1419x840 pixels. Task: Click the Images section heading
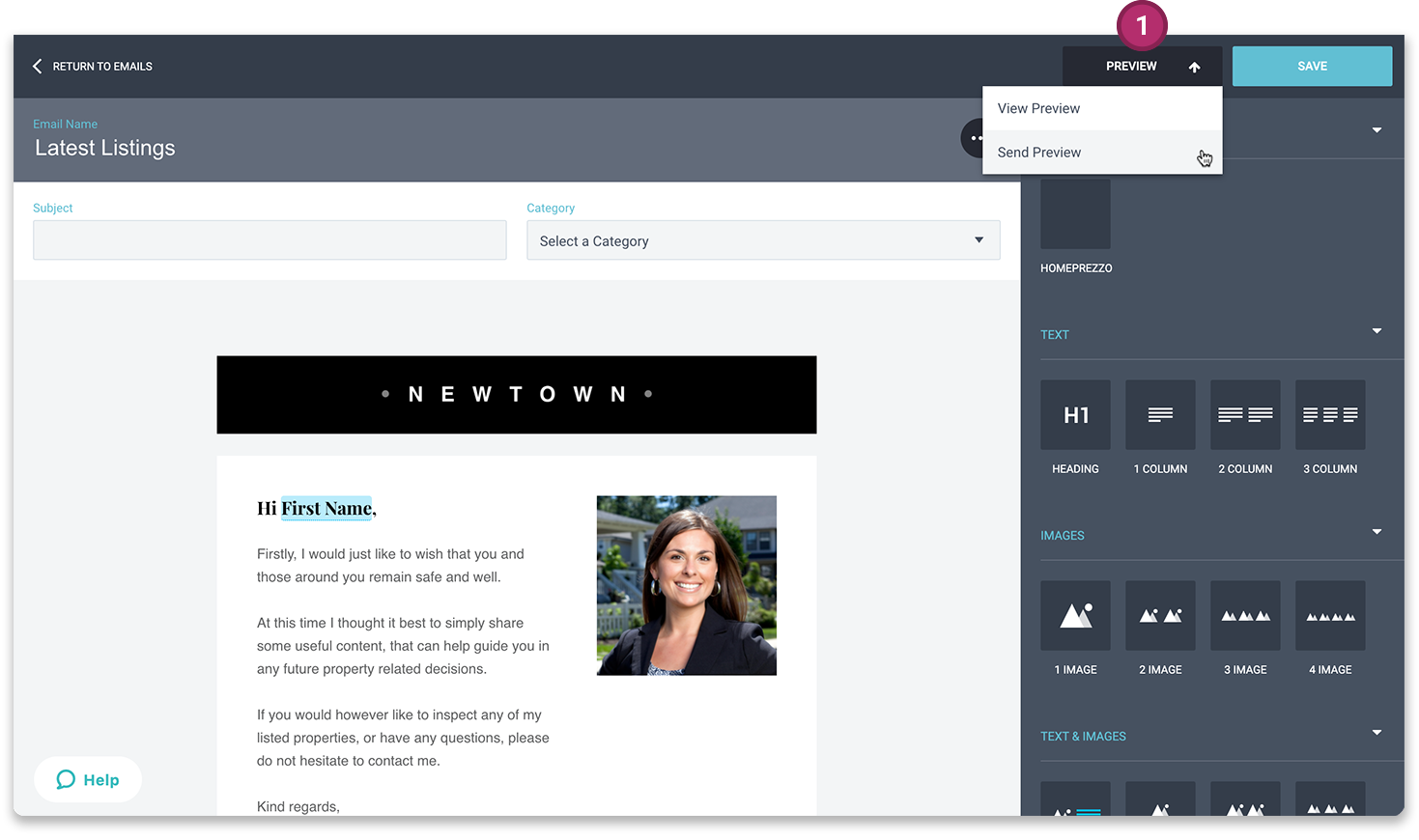coord(1063,536)
